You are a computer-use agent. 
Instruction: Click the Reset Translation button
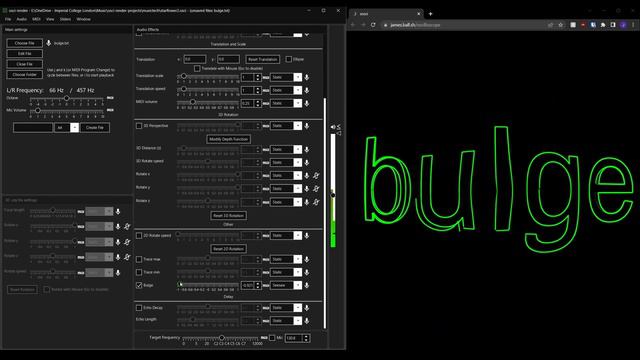tap(262, 59)
